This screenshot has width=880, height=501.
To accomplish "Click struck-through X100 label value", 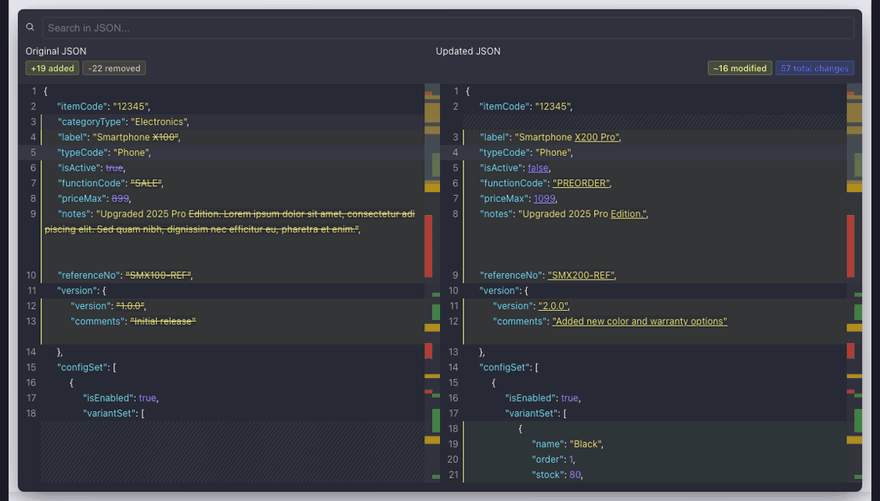I will pos(165,137).
